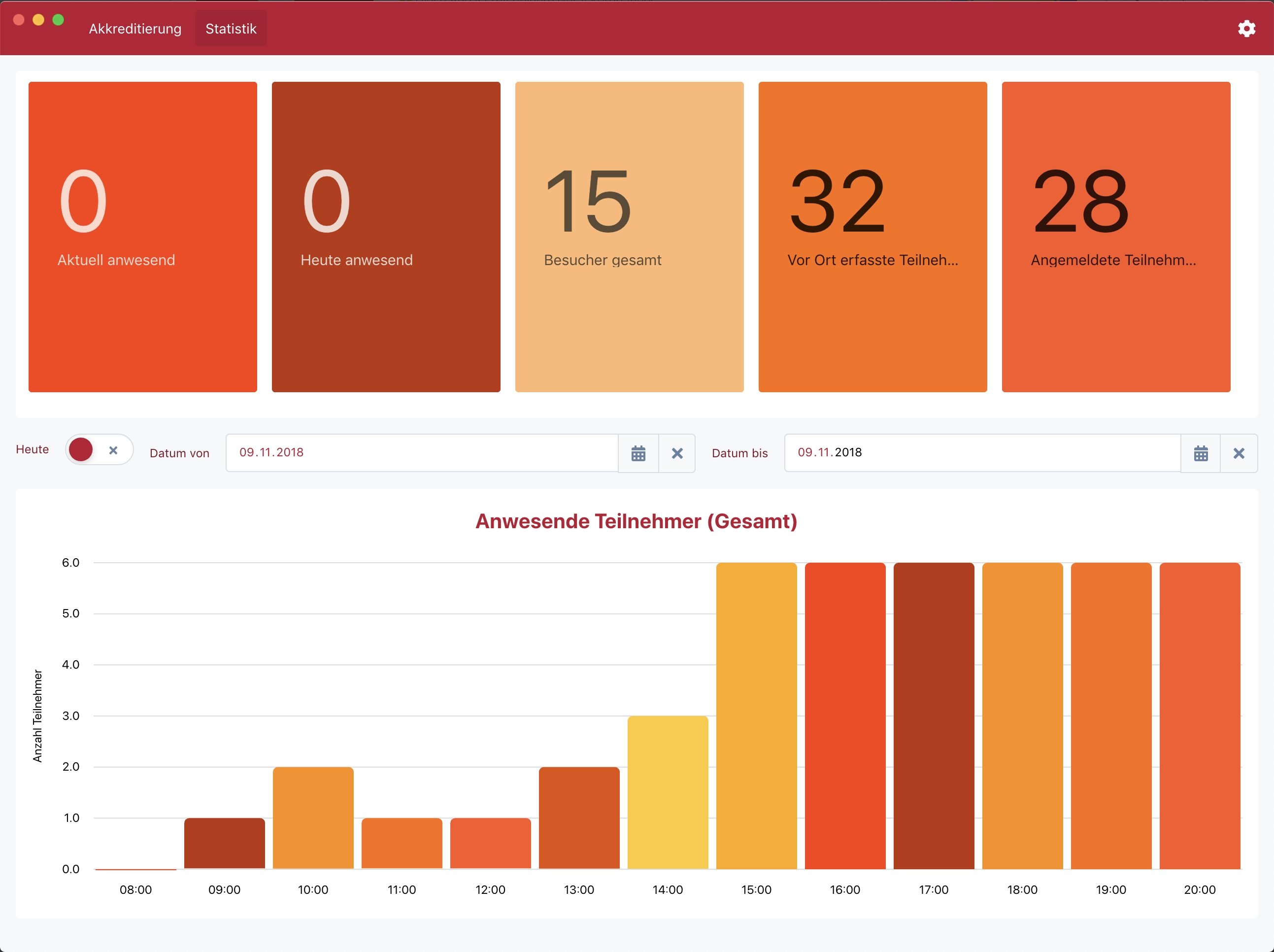The height and width of the screenshot is (952, 1274).
Task: Switch to the Akkreditierung tab
Action: (x=135, y=29)
